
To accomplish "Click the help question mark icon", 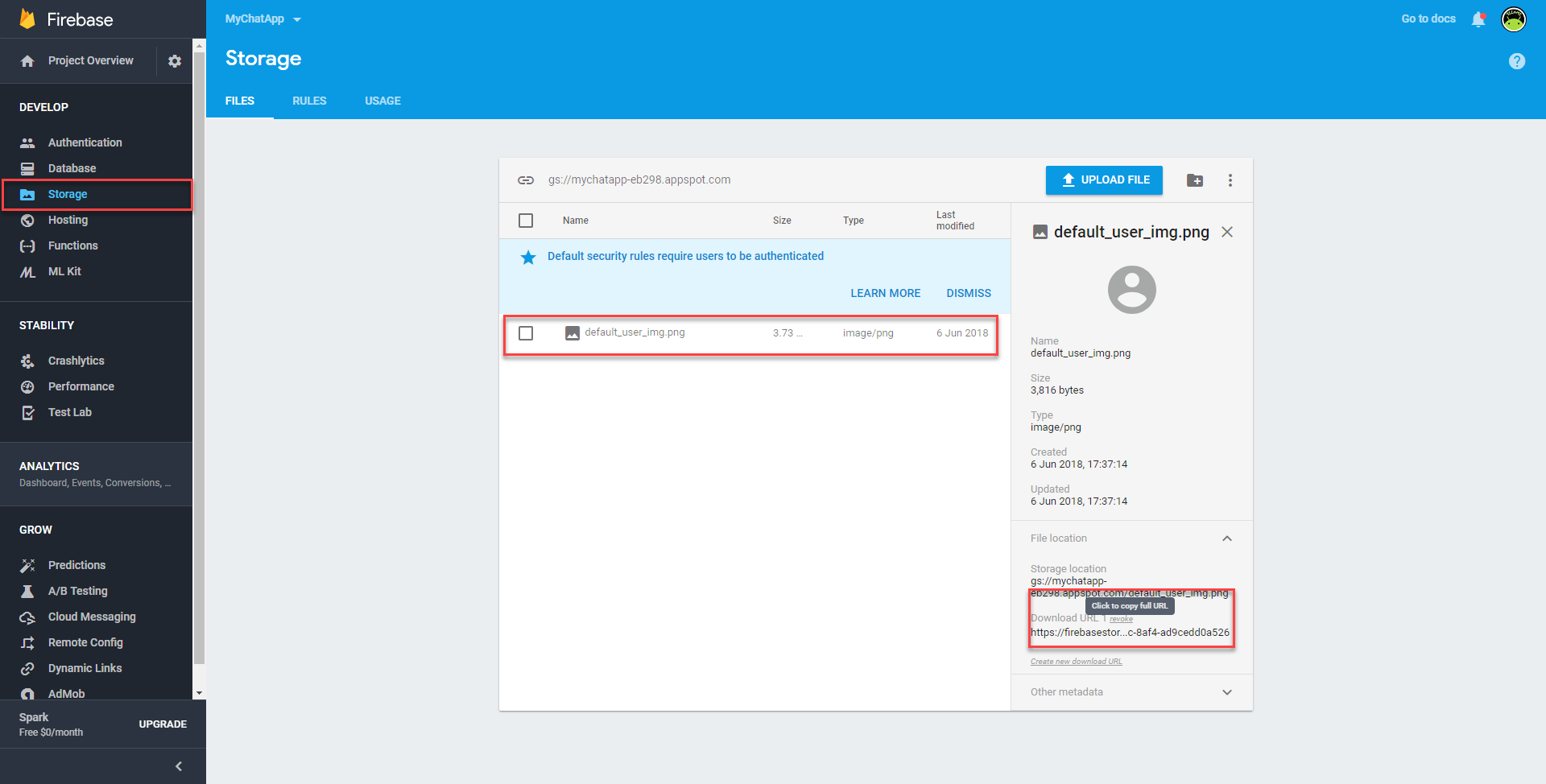I will pyautogui.click(x=1516, y=61).
